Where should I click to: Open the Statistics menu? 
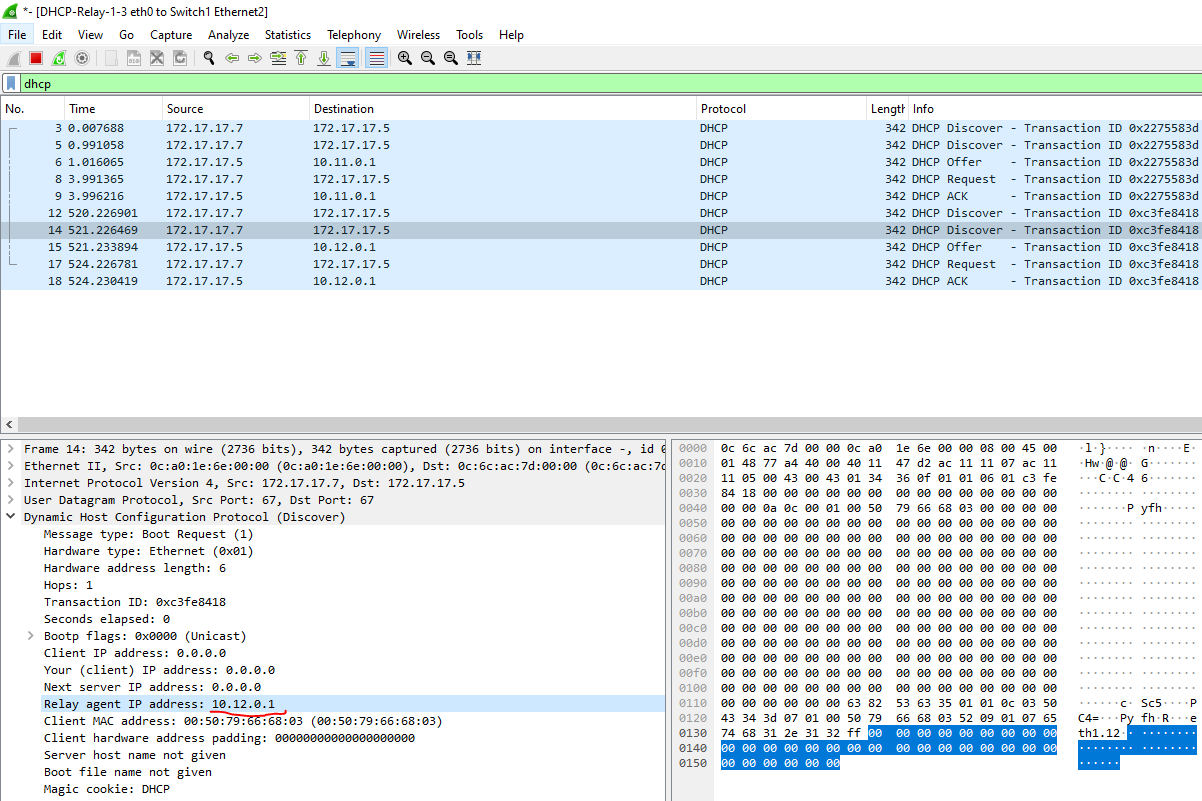click(287, 34)
